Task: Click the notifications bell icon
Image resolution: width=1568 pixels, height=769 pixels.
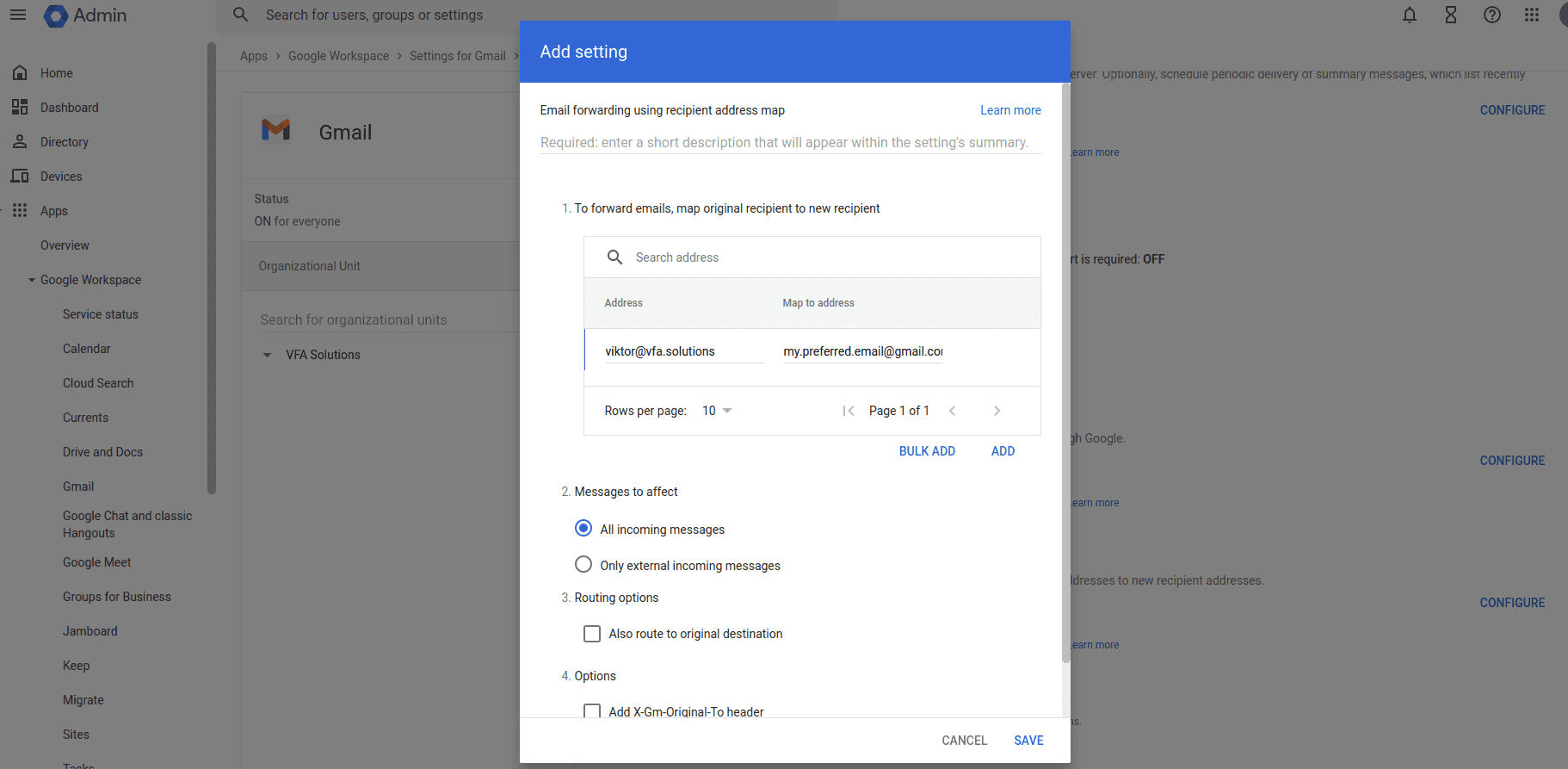Action: point(1410,15)
